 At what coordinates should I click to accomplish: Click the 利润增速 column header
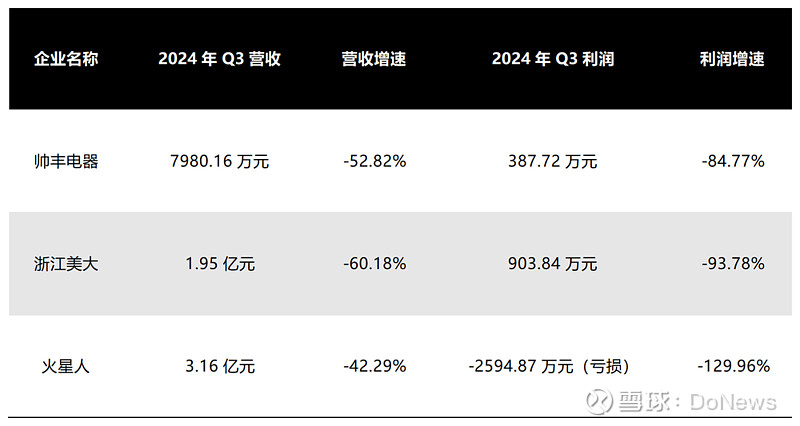coord(732,59)
